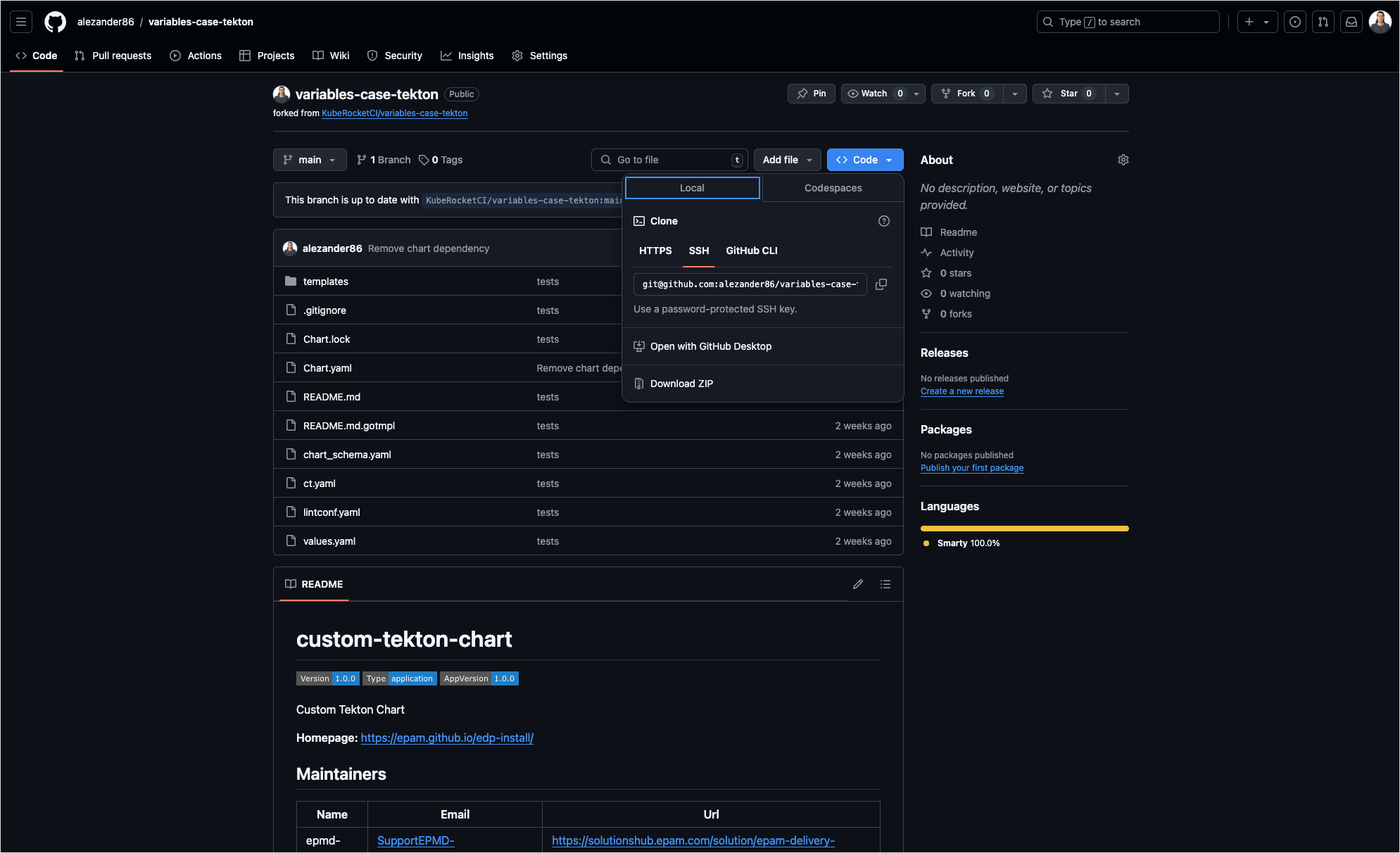The height and width of the screenshot is (853, 1400).
Task: Copy the SSH clone URL
Action: coord(881,284)
